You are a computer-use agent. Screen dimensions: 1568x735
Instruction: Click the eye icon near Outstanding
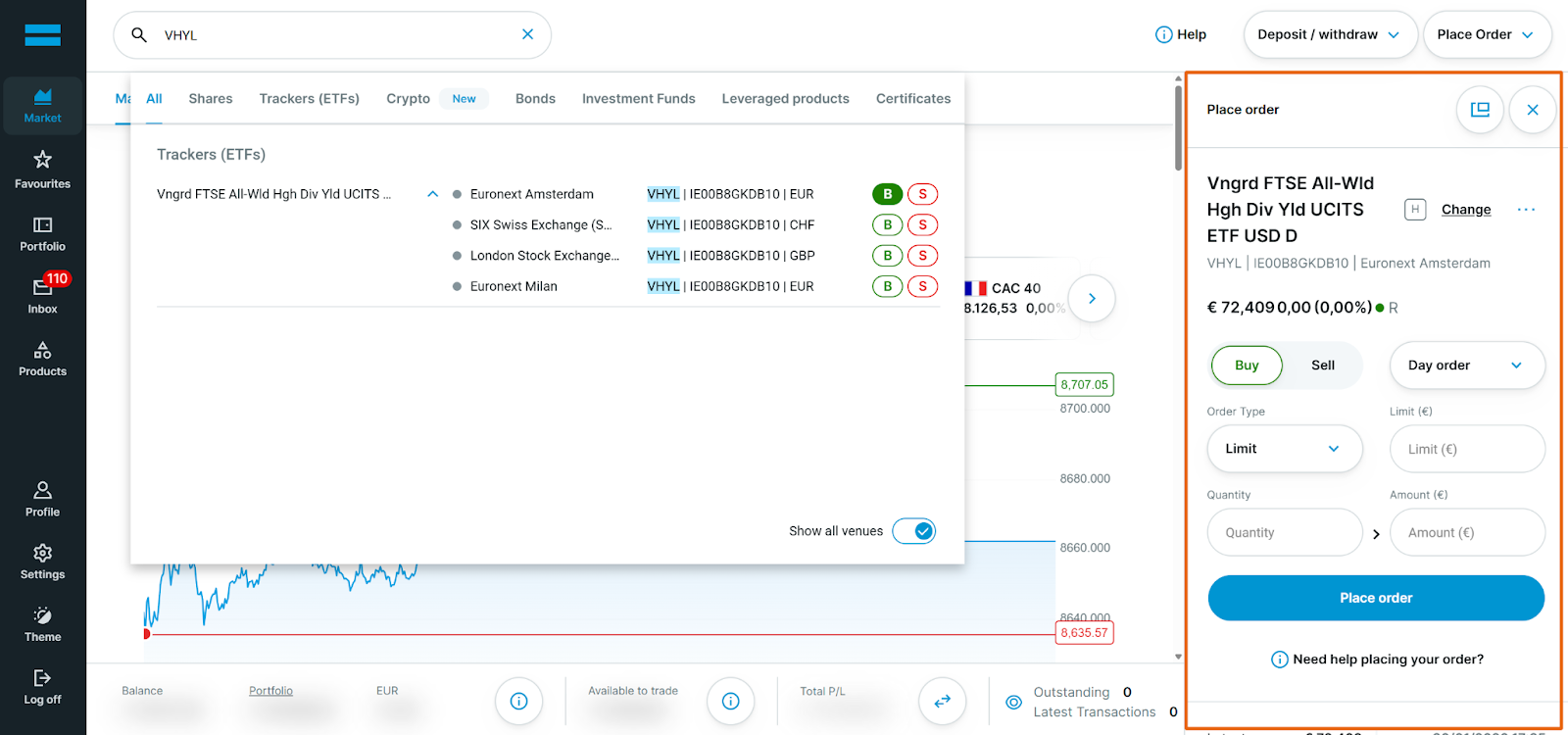(x=1014, y=702)
